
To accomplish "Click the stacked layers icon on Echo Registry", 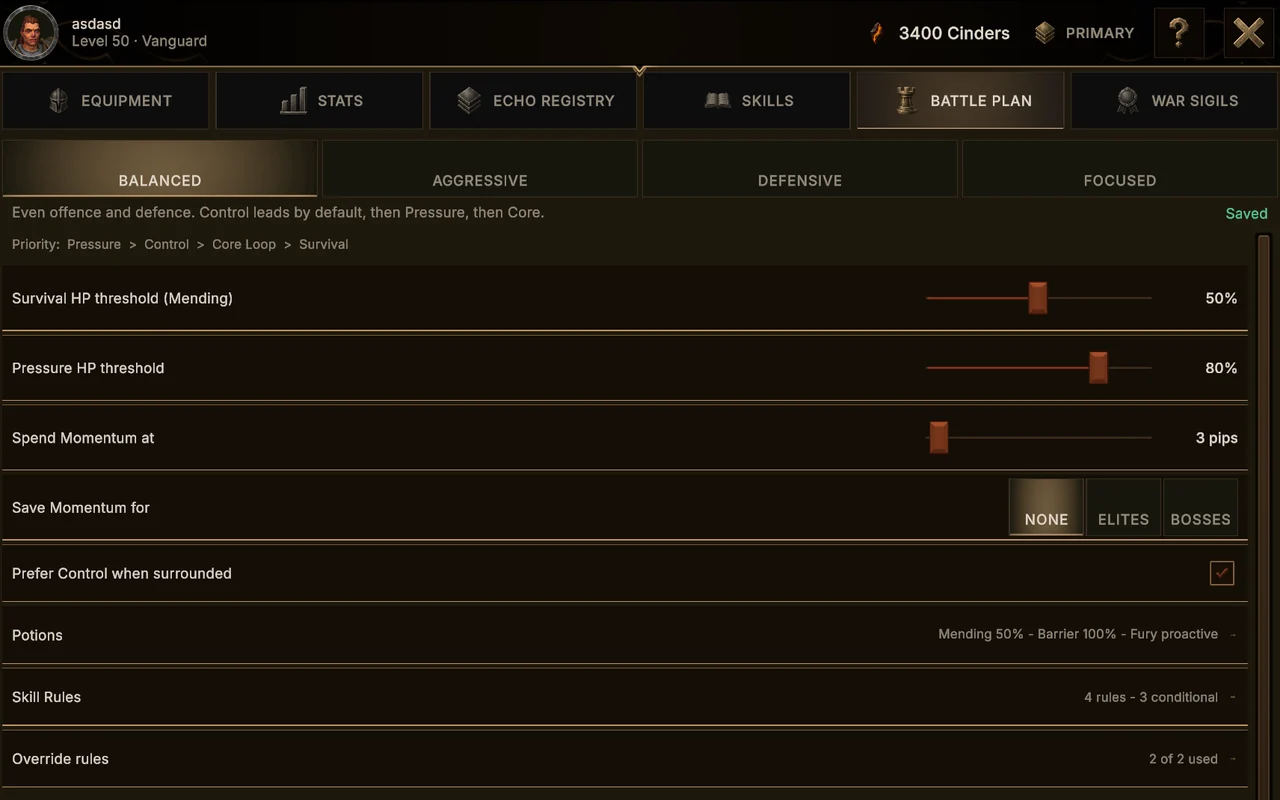I will pyautogui.click(x=469, y=100).
